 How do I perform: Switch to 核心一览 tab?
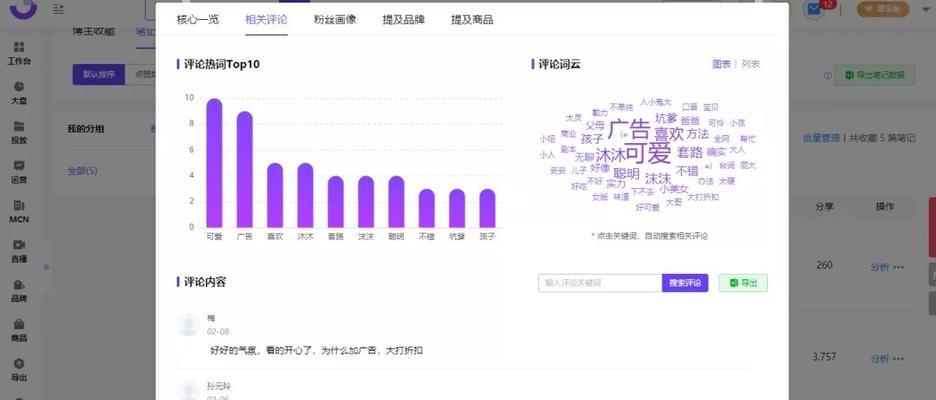pos(198,20)
